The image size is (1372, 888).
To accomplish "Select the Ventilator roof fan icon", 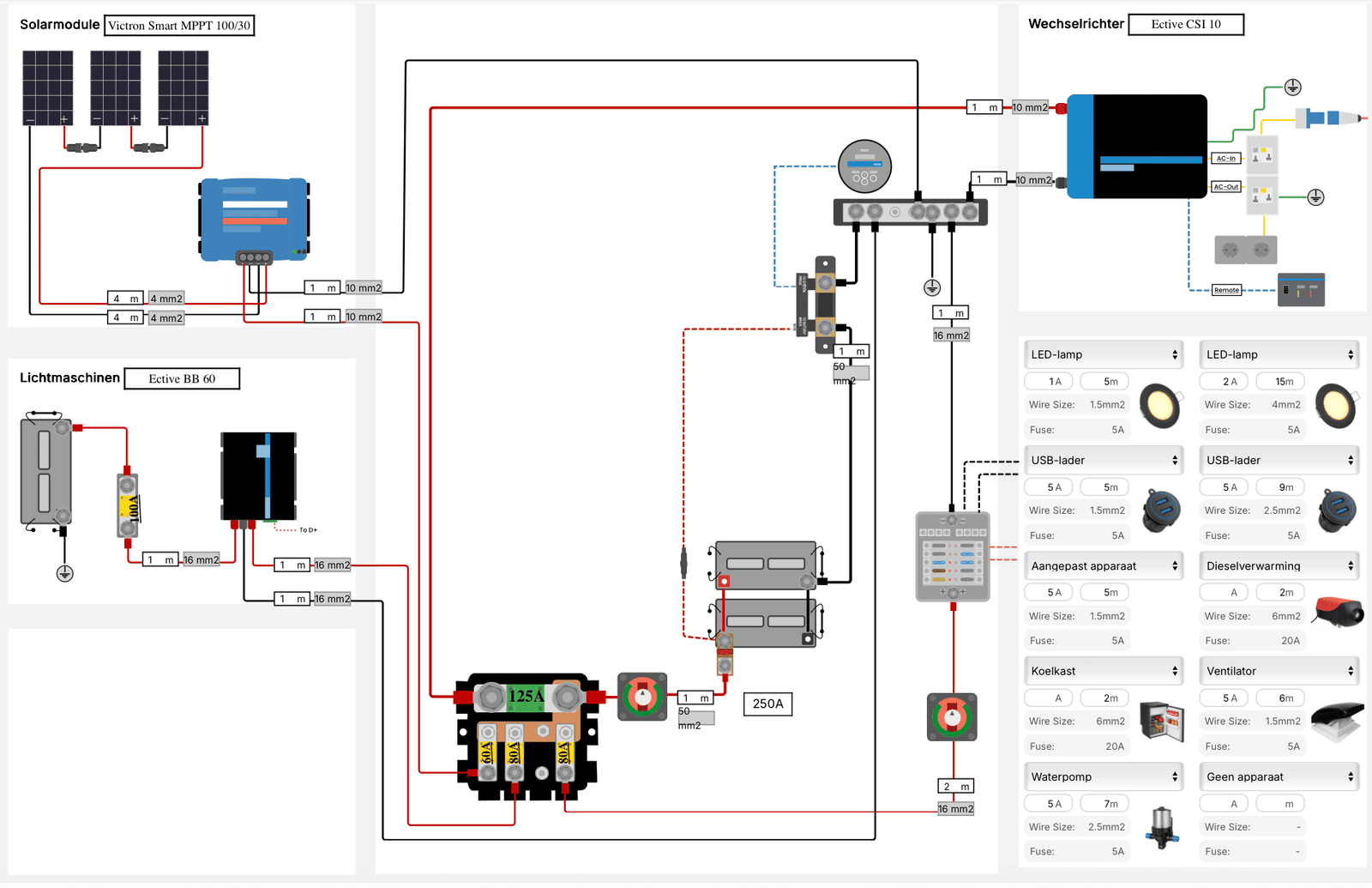I will coord(1336,721).
